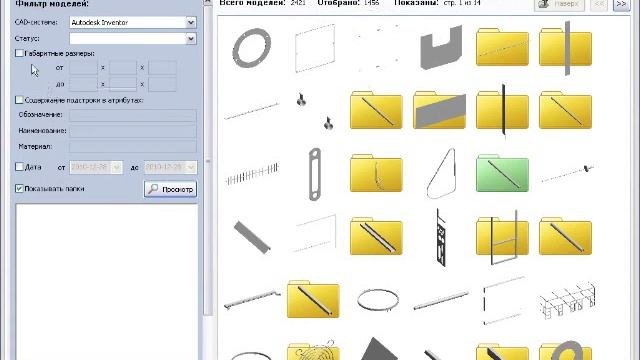Viewport: 640px width, 360px height.
Task: Click the 'Фильтр моделей:' heading
Action: click(52, 4)
